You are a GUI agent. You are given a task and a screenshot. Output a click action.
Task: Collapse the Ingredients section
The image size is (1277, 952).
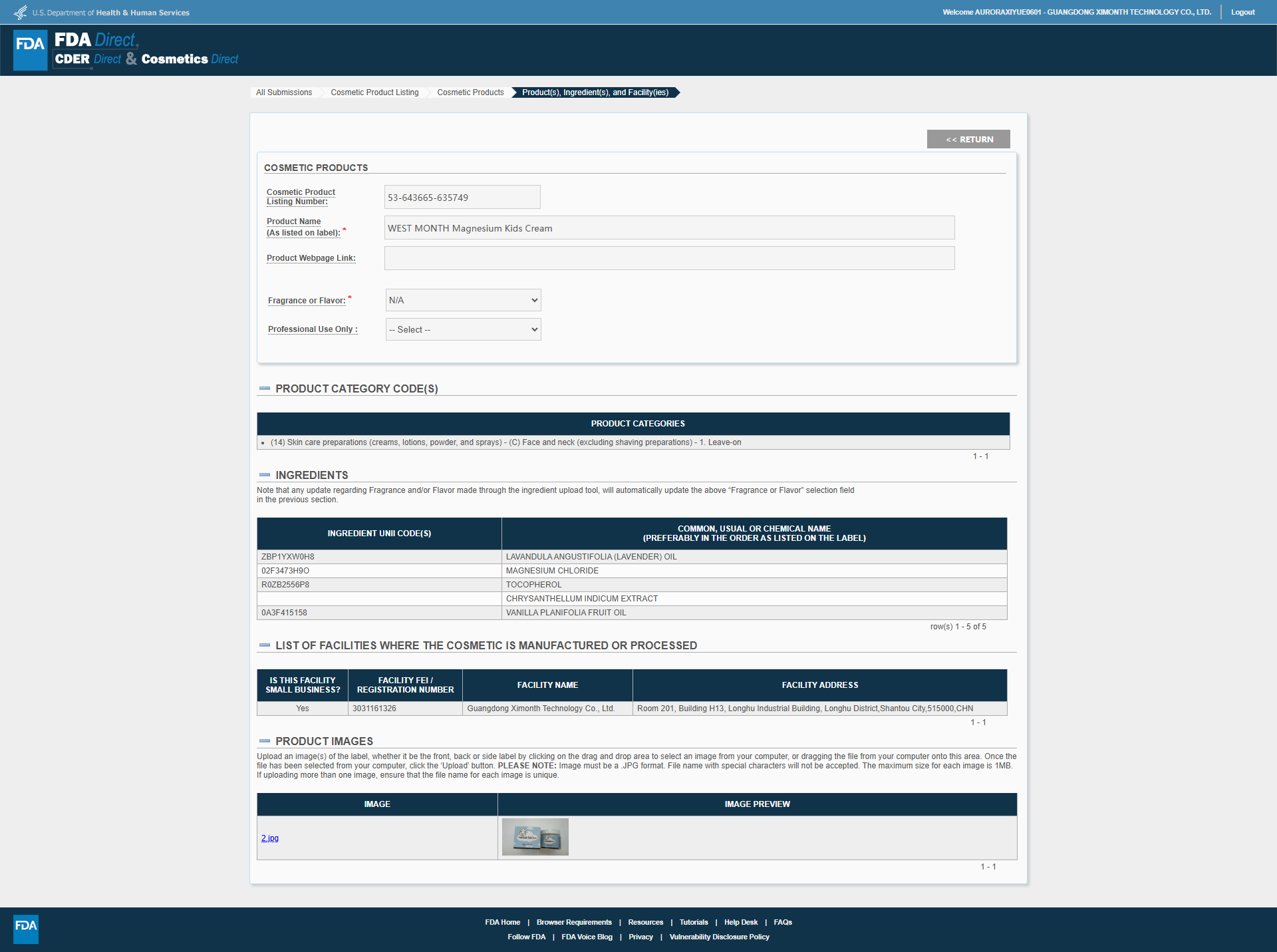point(265,475)
